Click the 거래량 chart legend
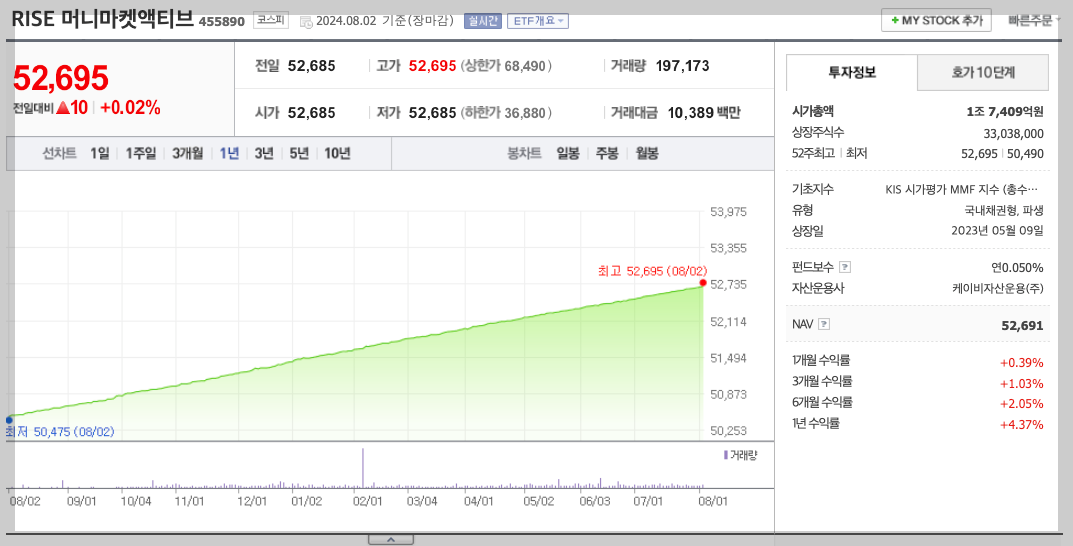Viewport: 1073px width, 546px height. pyautogui.click(x=740, y=455)
